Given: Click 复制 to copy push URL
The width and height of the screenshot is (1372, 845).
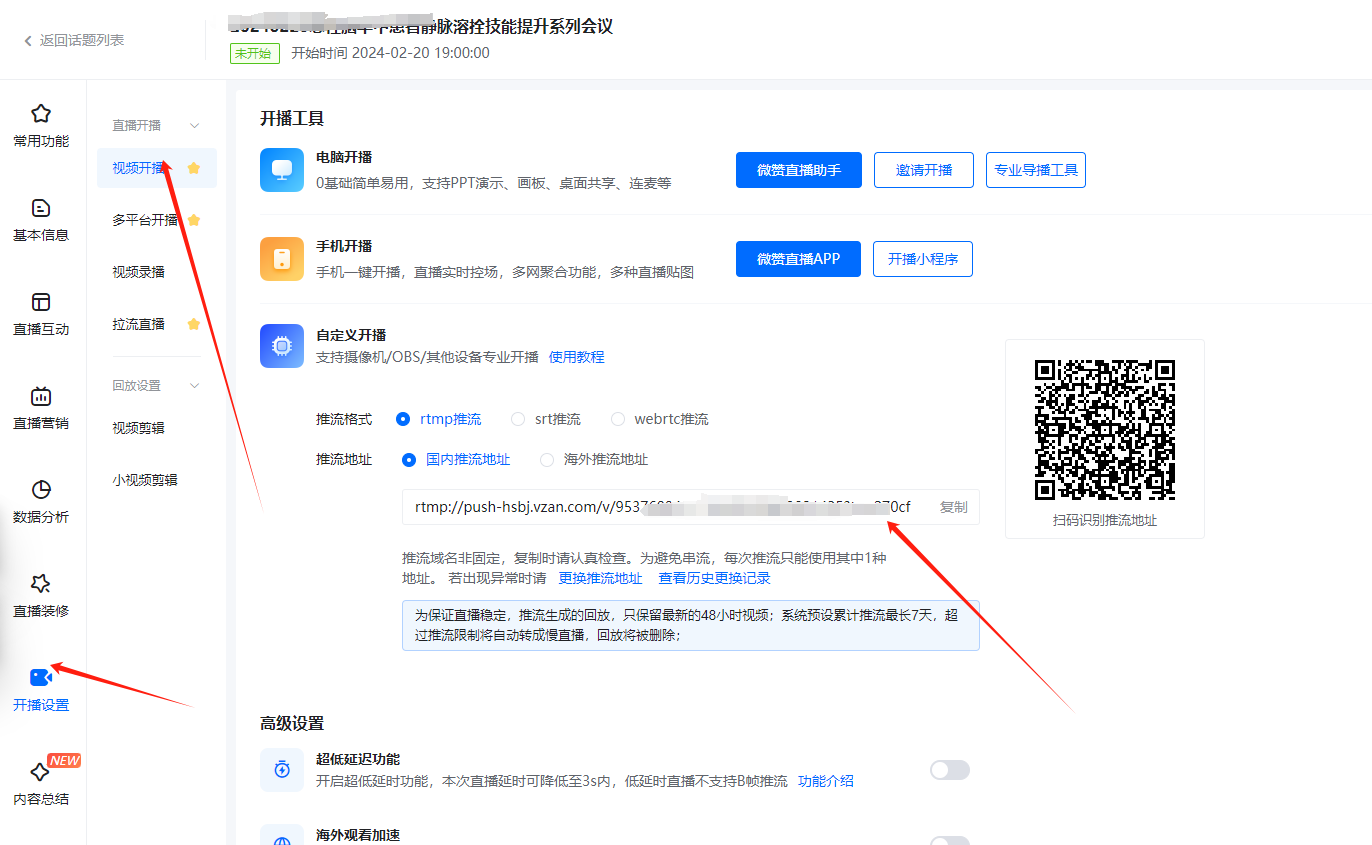Looking at the screenshot, I should click(953, 507).
